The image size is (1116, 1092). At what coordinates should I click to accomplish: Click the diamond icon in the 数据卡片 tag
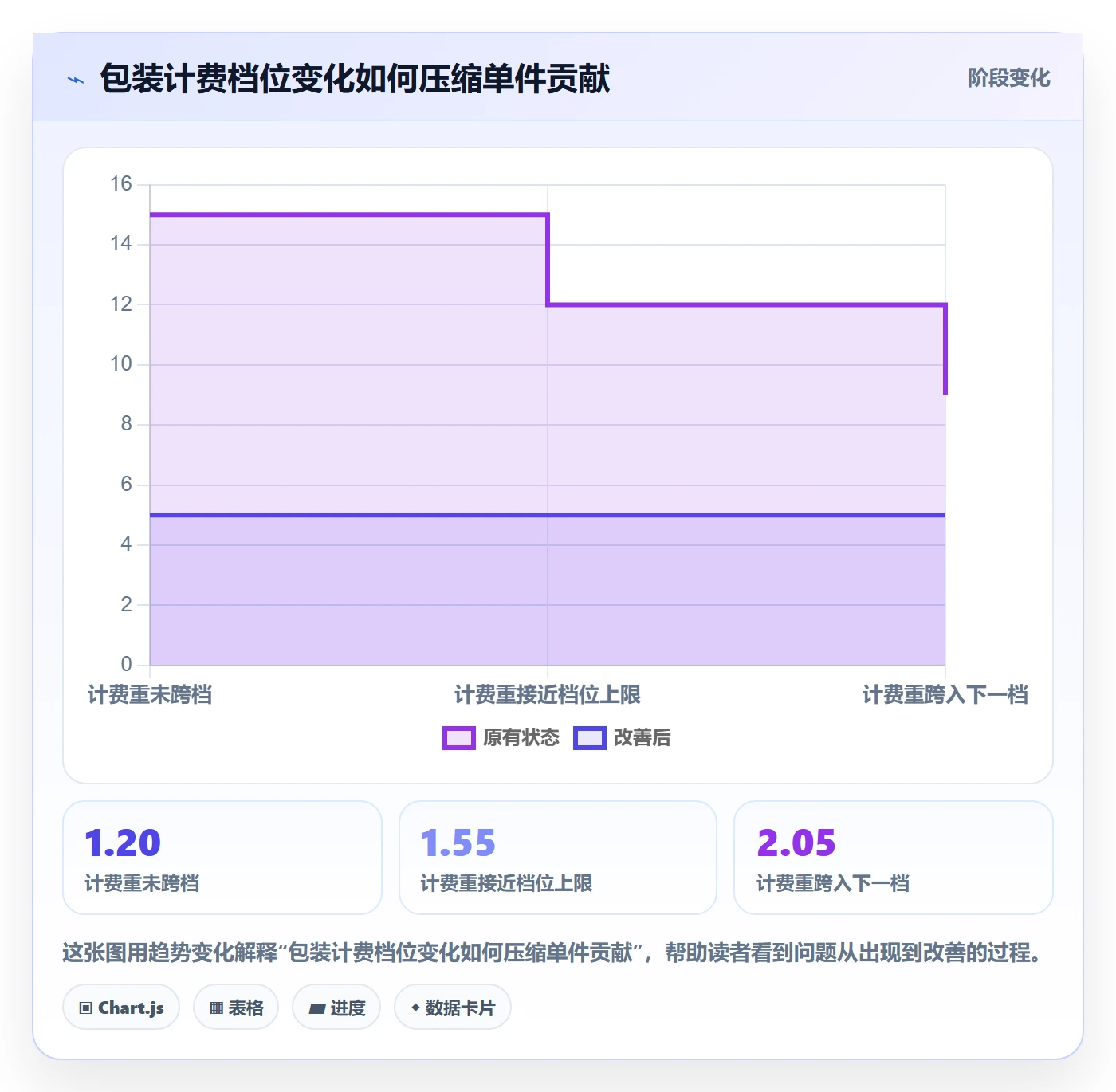415,1008
